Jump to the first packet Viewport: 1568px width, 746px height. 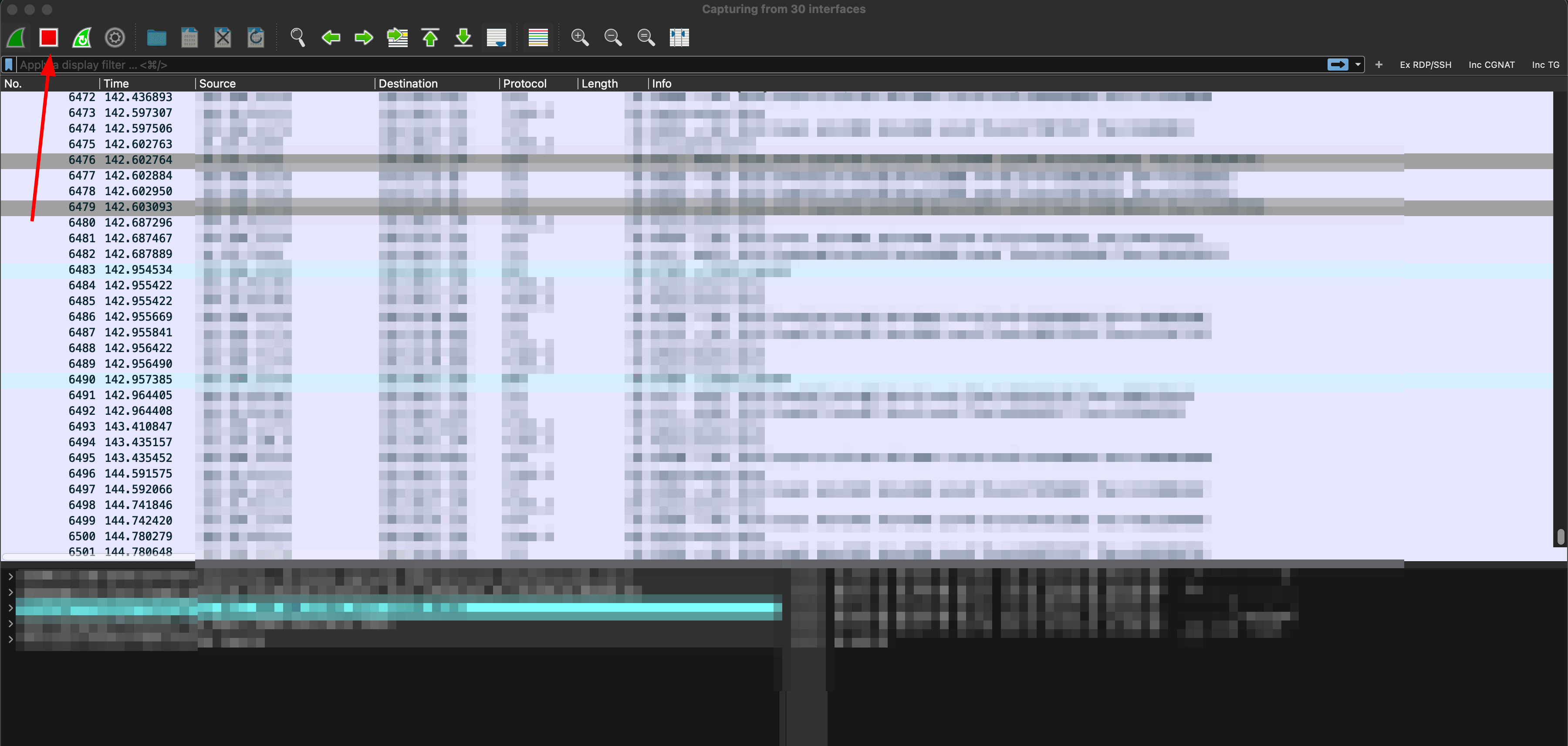pyautogui.click(x=430, y=38)
